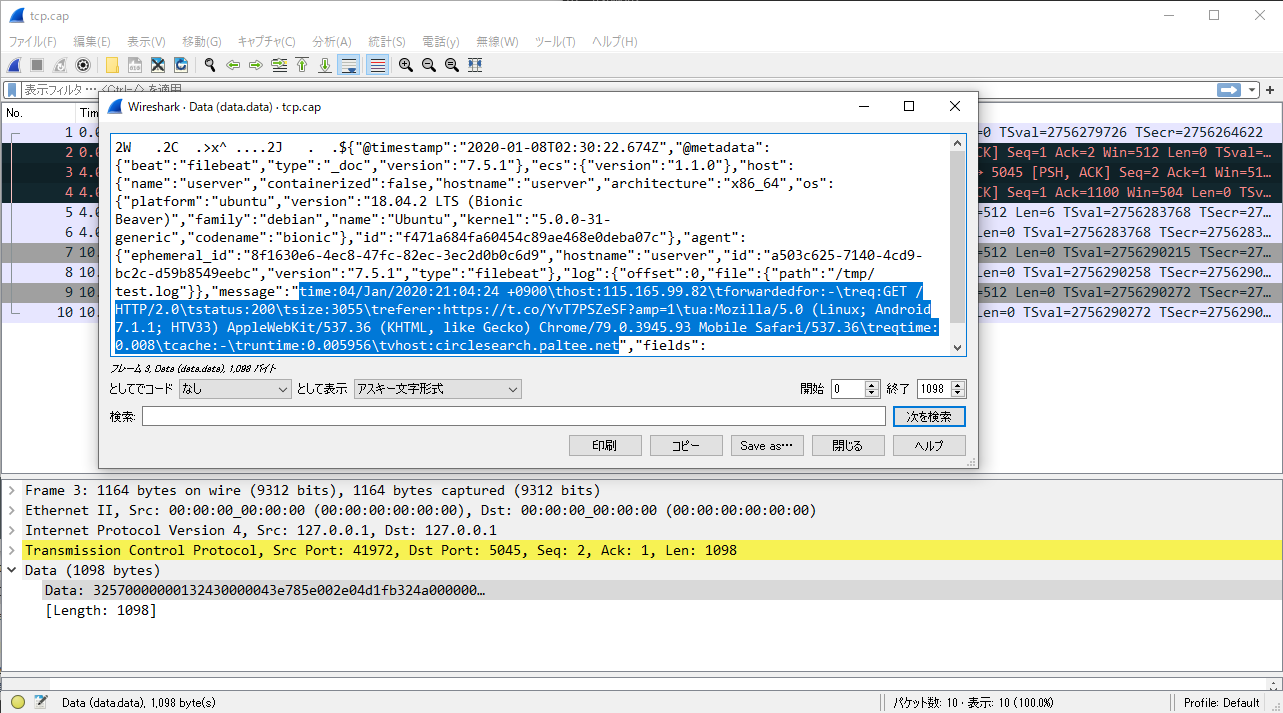Click the 'コピー' button
Viewport: 1283px width, 713px height.
point(686,446)
